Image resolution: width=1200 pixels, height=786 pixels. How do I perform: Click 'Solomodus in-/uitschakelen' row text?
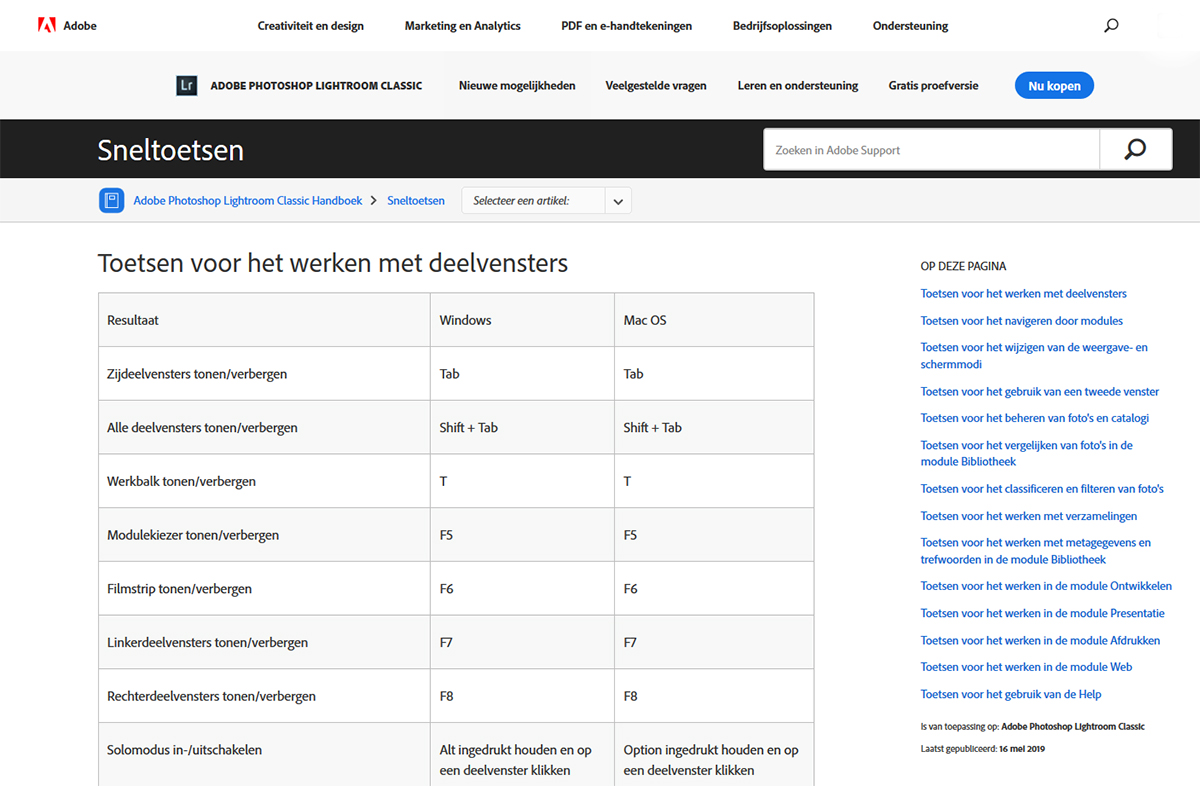185,750
